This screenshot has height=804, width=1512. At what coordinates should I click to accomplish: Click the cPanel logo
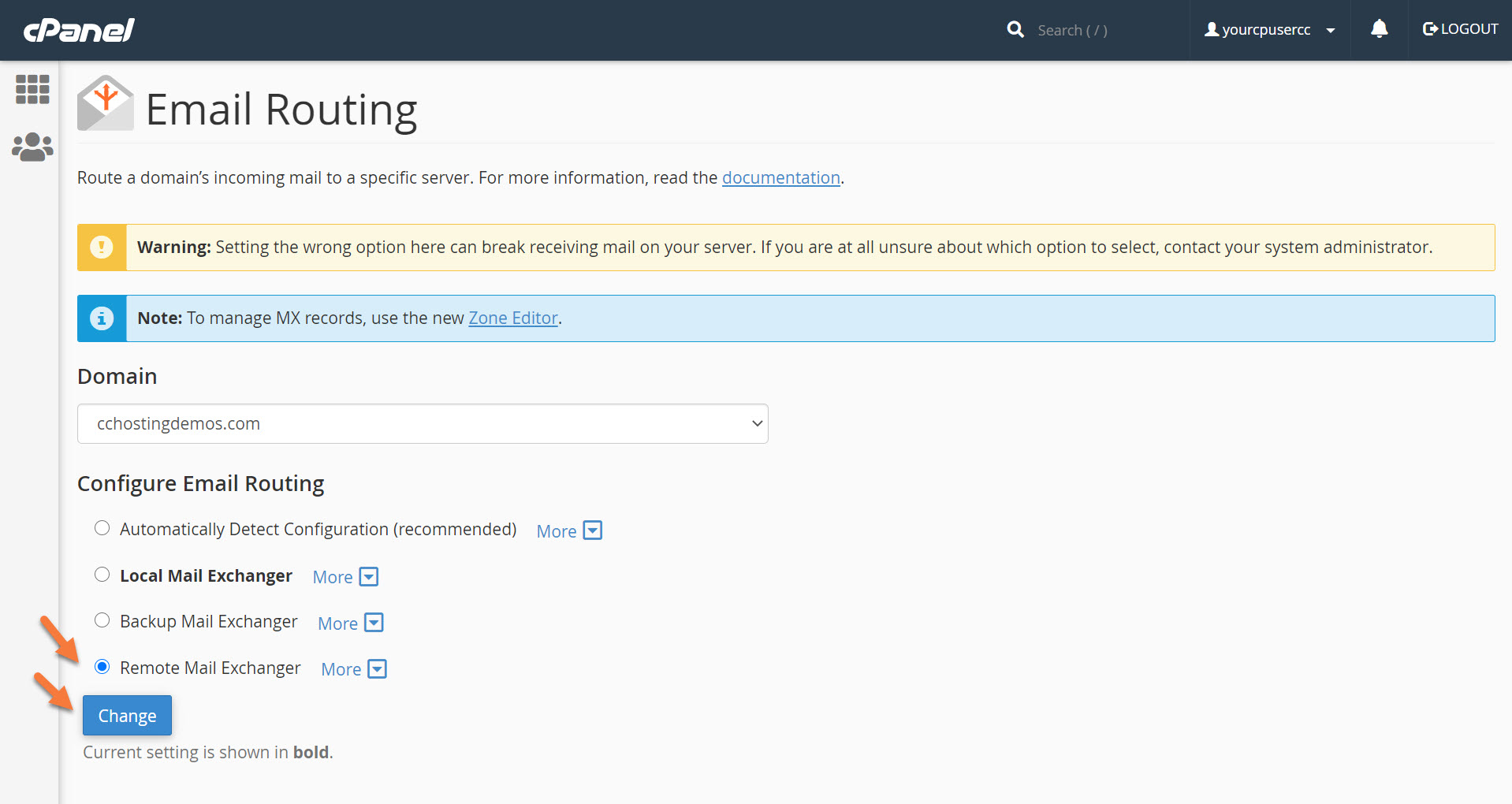point(79,30)
